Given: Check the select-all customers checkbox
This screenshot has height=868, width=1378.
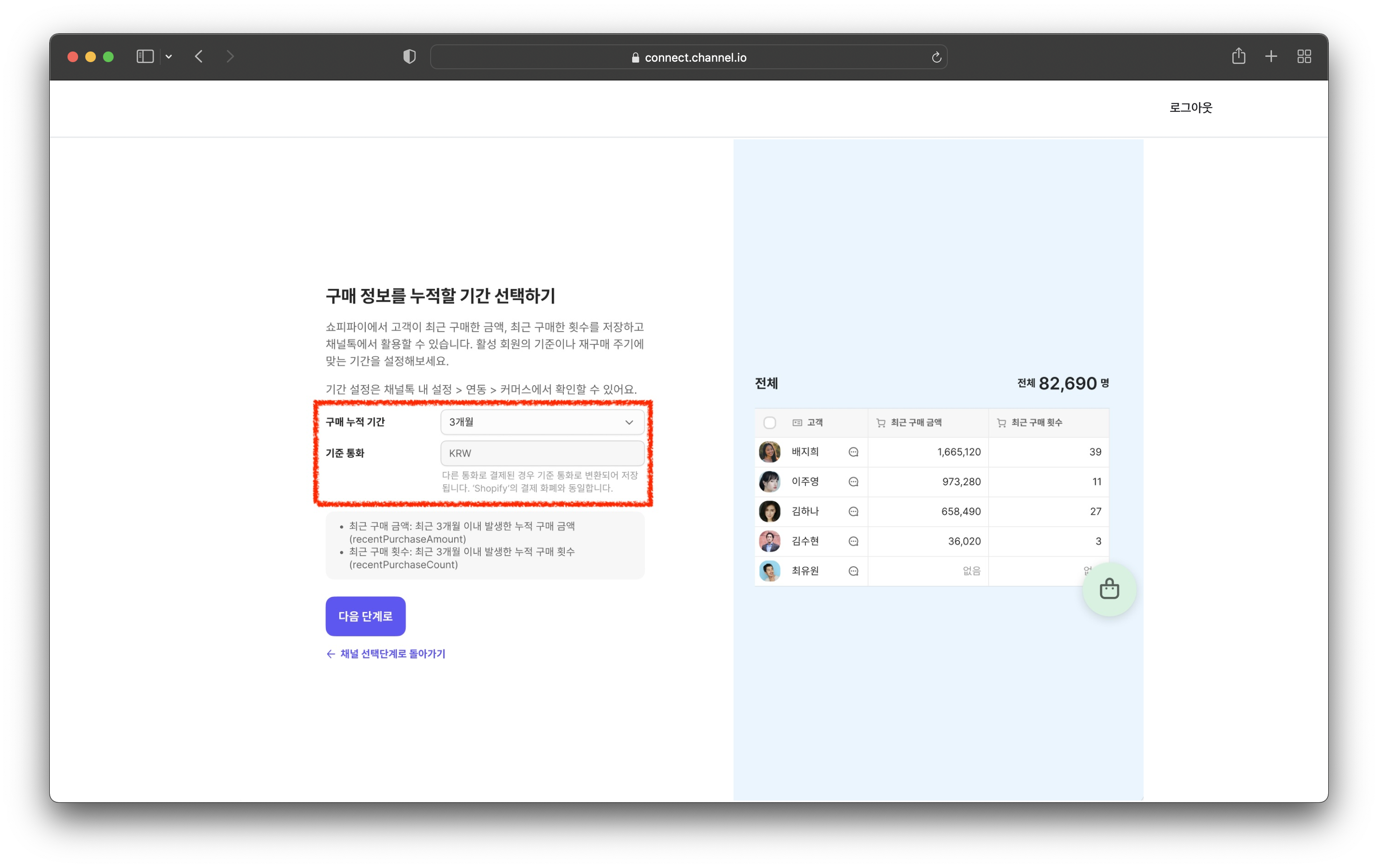Looking at the screenshot, I should tap(769, 423).
